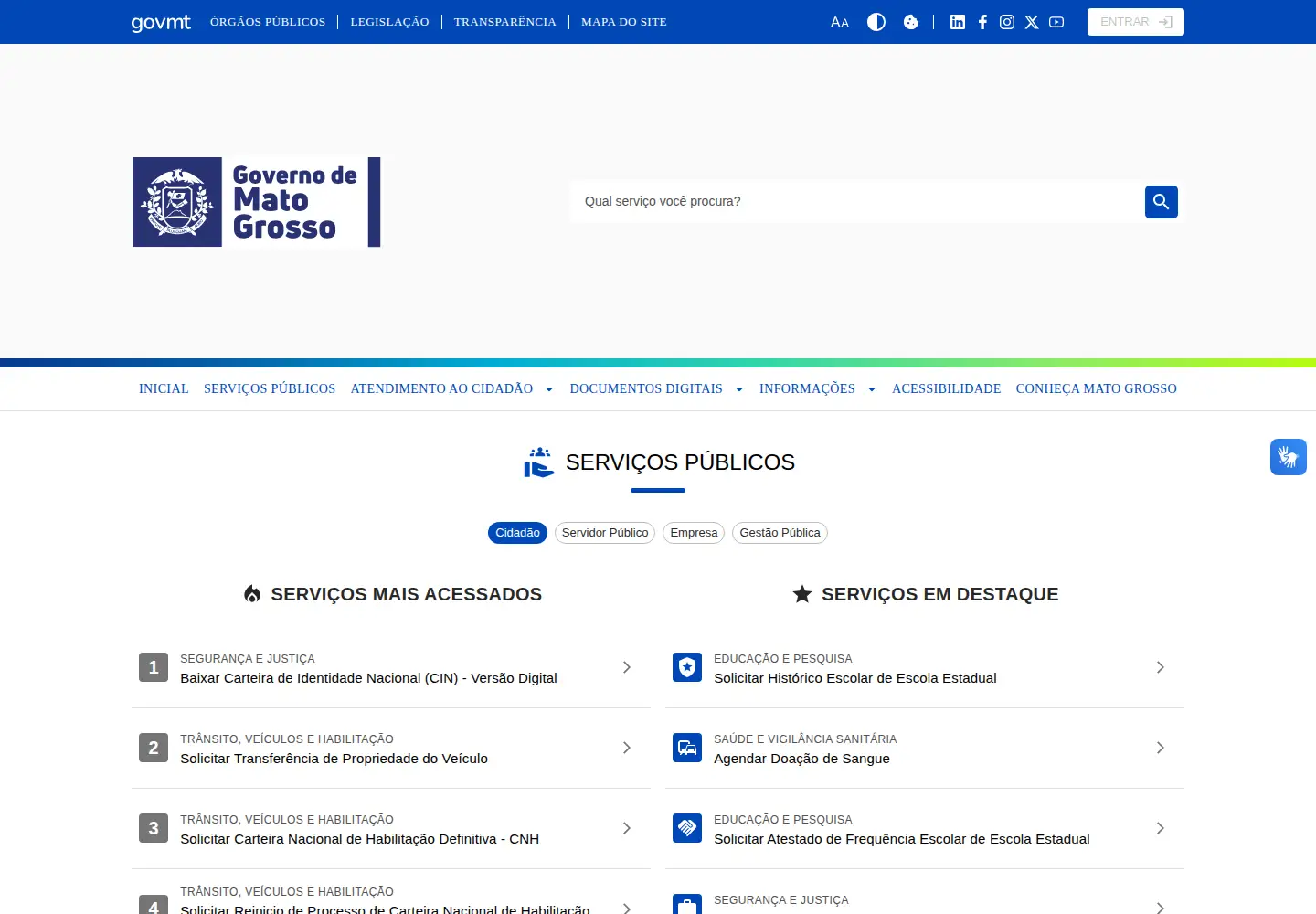Toggle high contrast mode icon
The width and height of the screenshot is (1316, 914).
pyautogui.click(x=876, y=22)
